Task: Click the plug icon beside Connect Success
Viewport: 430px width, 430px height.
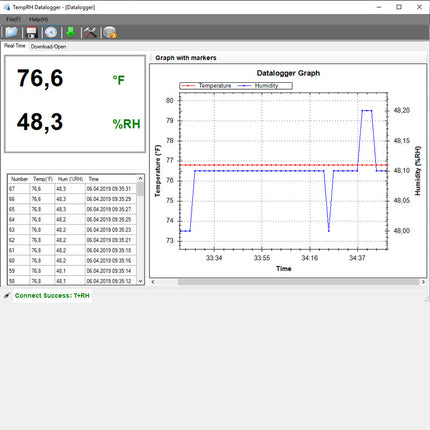Action: point(7,296)
